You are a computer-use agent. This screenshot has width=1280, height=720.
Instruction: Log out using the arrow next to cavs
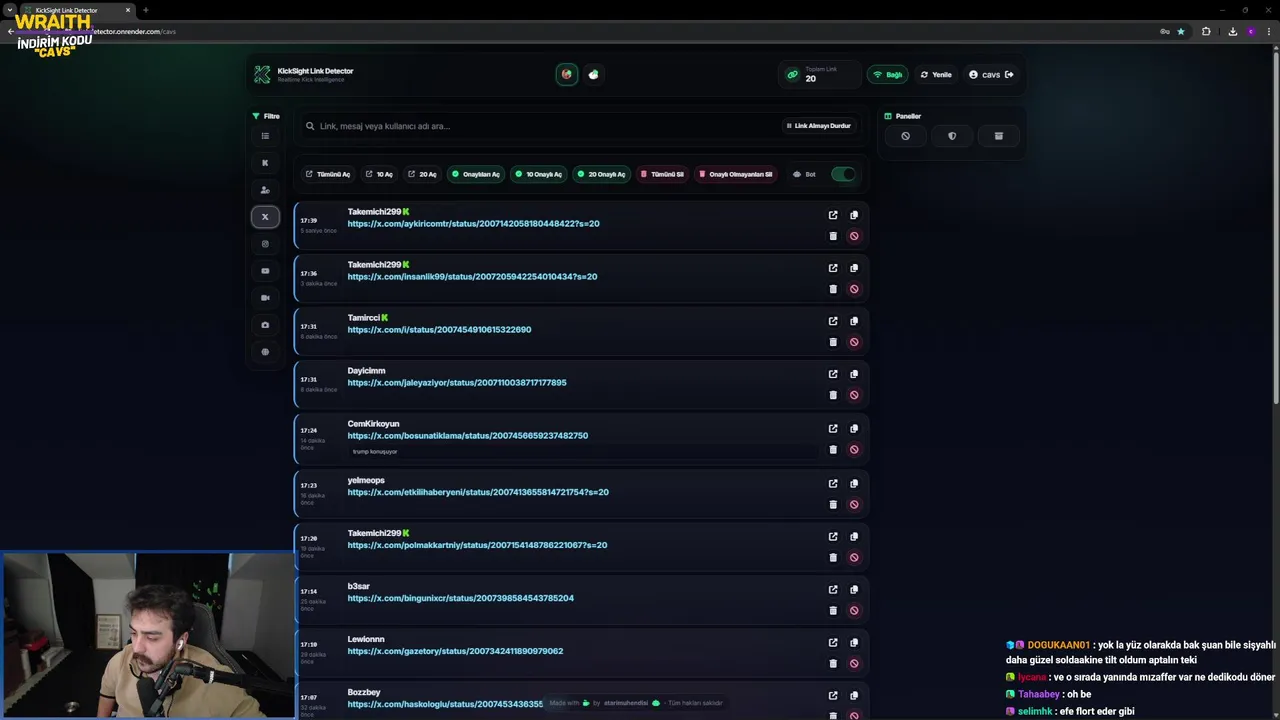tap(1009, 75)
